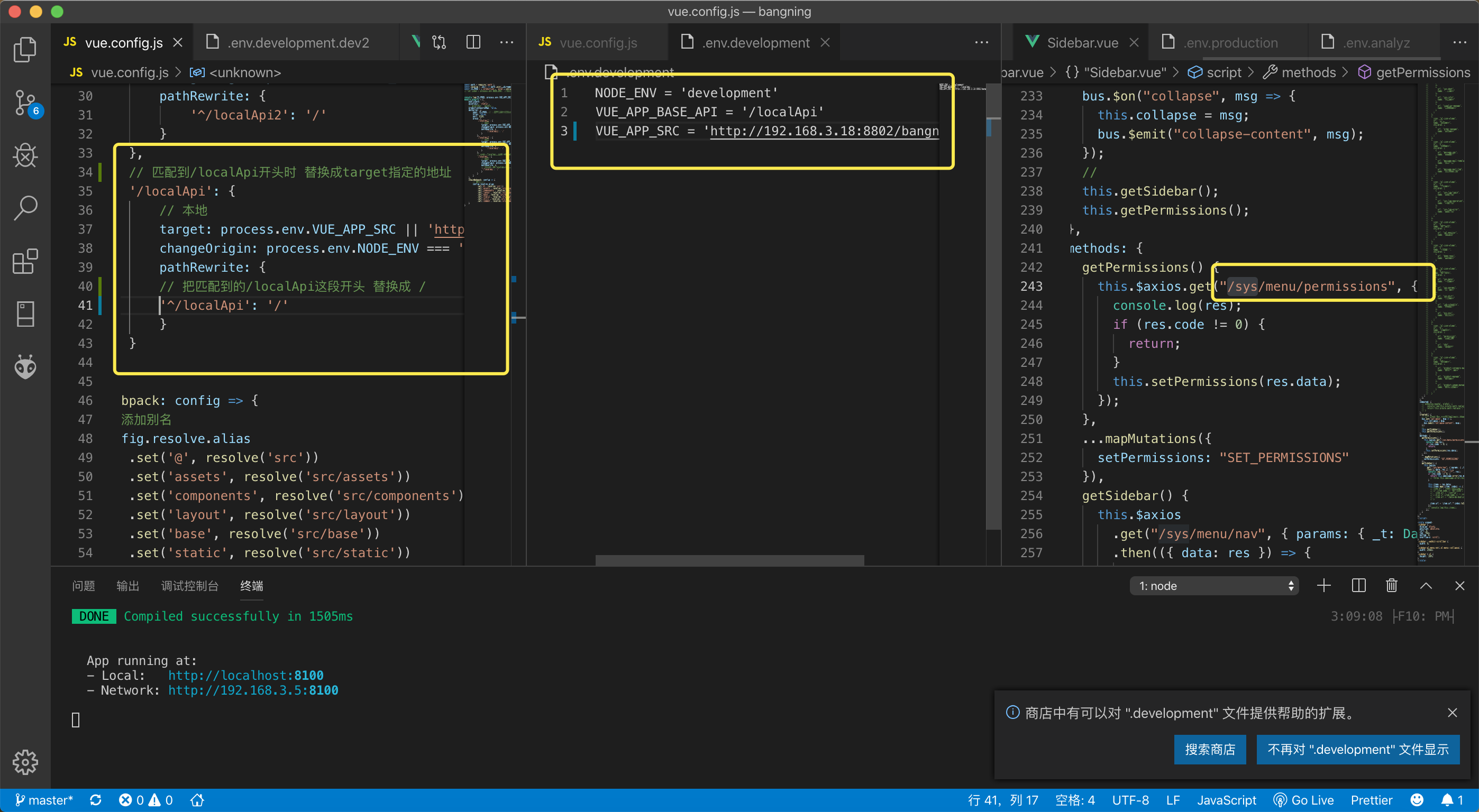1479x812 pixels.
Task: Click the vue.config.js breadcrumb in left editor
Action: coord(120,72)
